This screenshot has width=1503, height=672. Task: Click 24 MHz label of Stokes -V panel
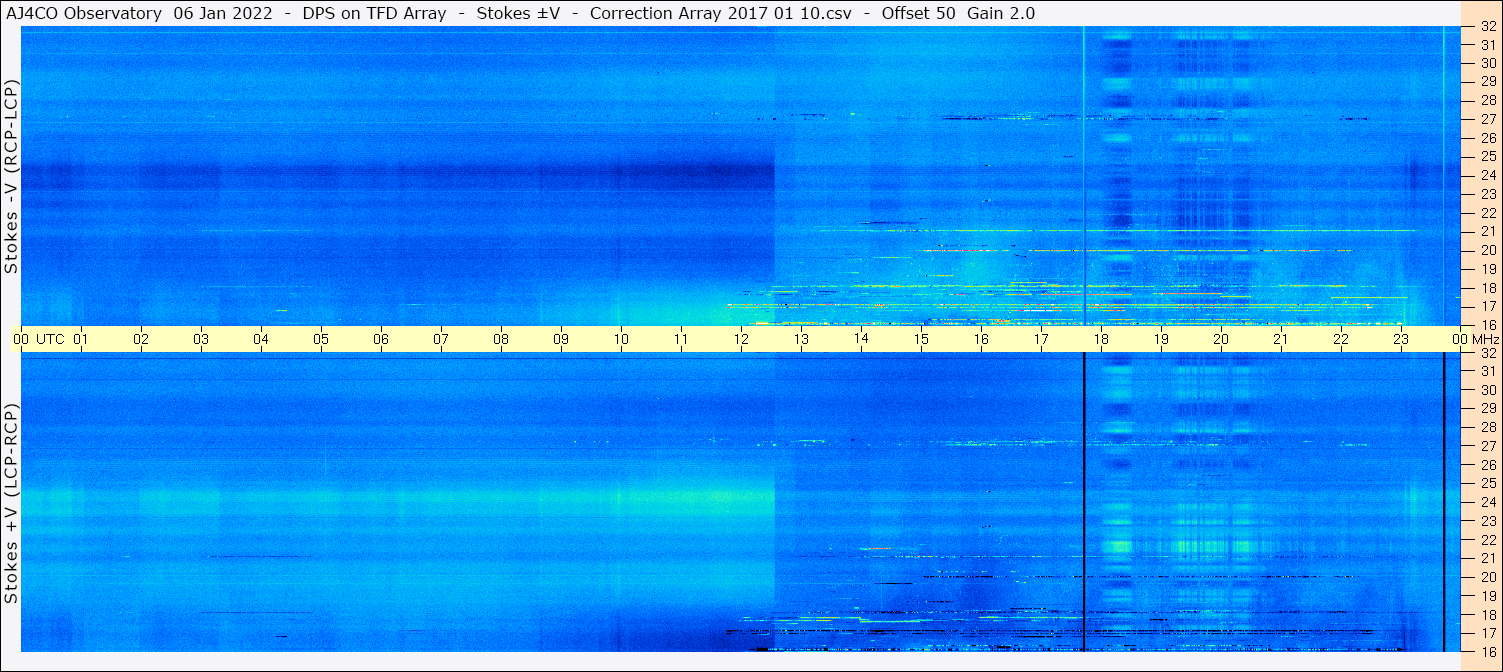pyautogui.click(x=1488, y=175)
